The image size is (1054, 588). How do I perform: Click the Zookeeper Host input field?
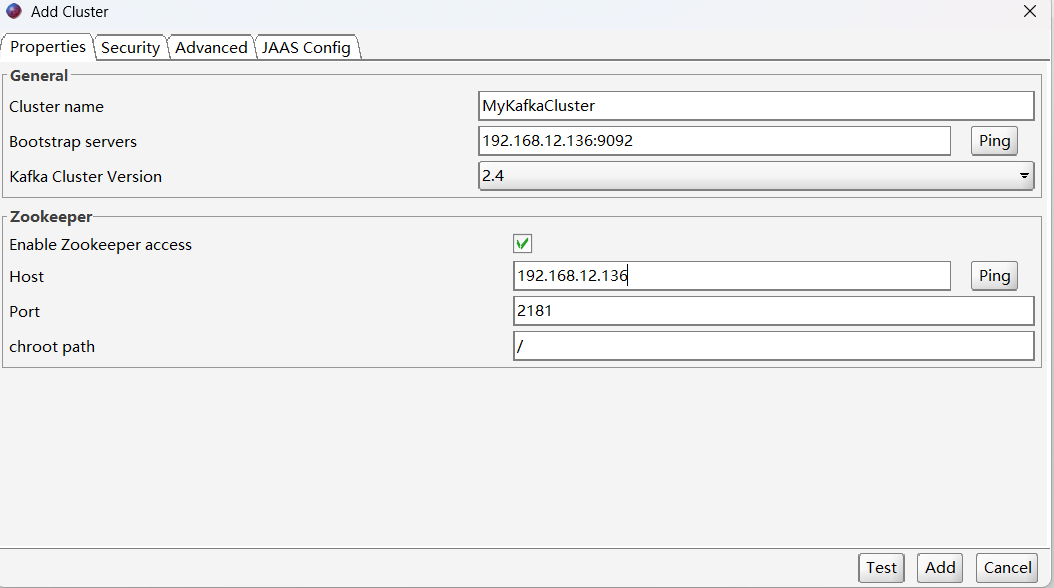pyautogui.click(x=732, y=276)
